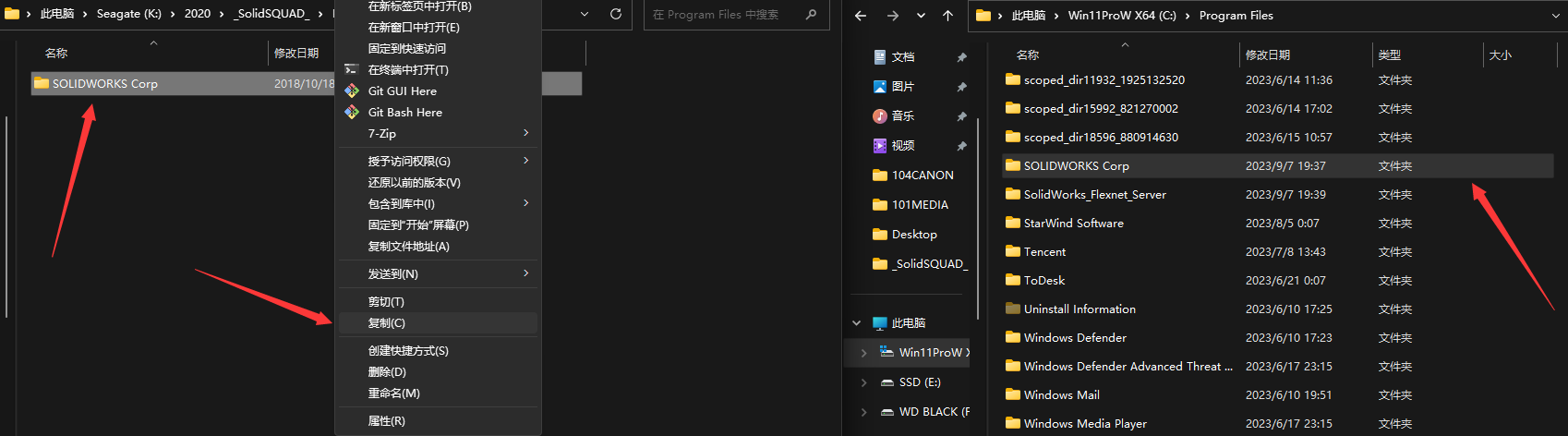The width and height of the screenshot is (1568, 436).
Task: Click the 图片 pictures icon in sidebar
Action: [x=880, y=86]
